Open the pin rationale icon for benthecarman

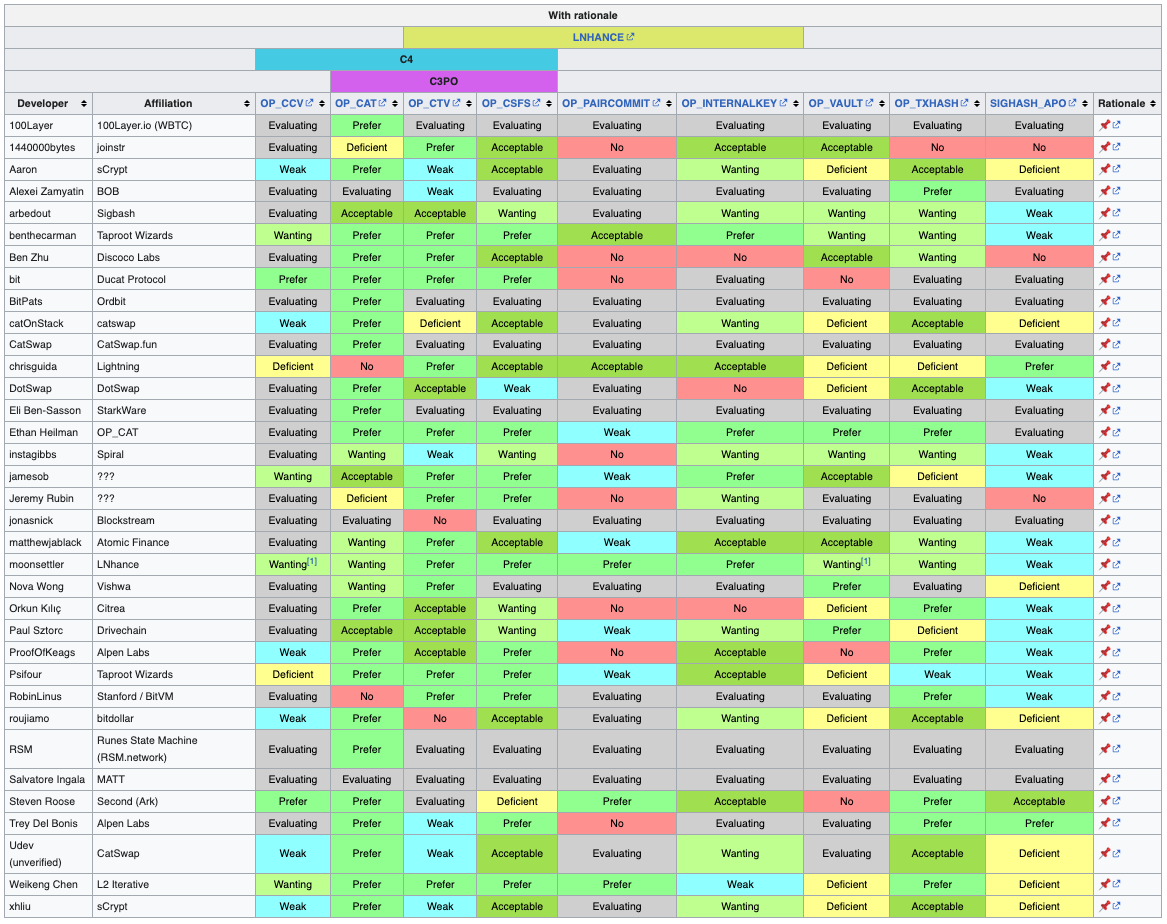[x=1104, y=235]
